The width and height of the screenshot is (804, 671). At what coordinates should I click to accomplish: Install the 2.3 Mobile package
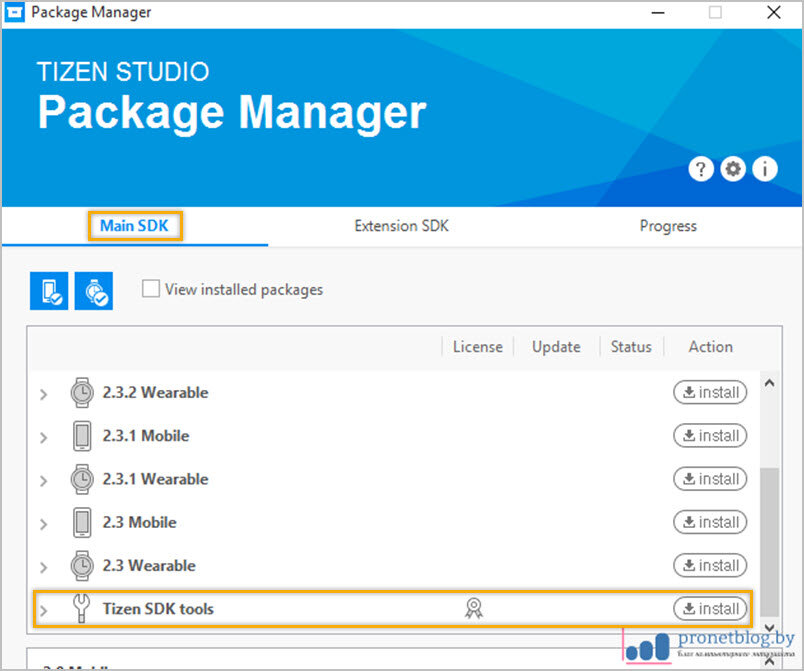710,522
